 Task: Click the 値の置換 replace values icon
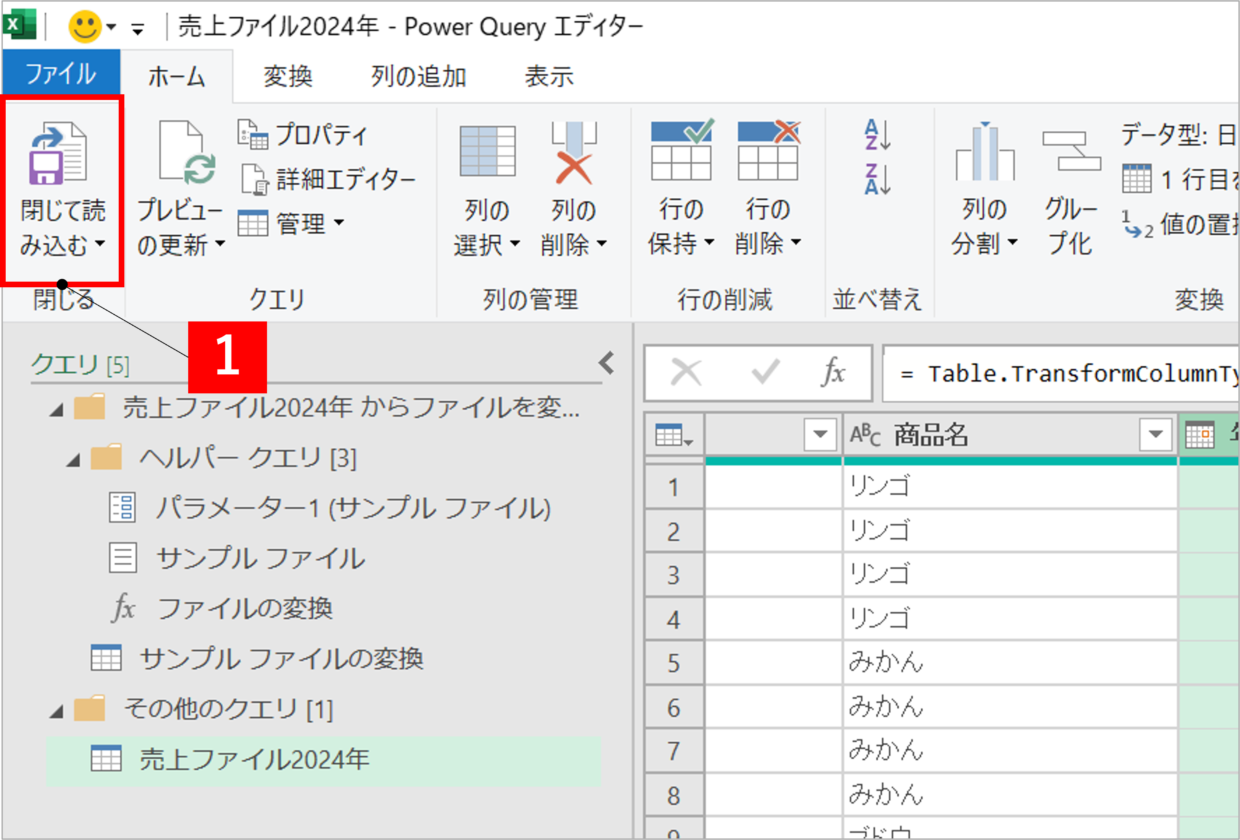[1136, 226]
